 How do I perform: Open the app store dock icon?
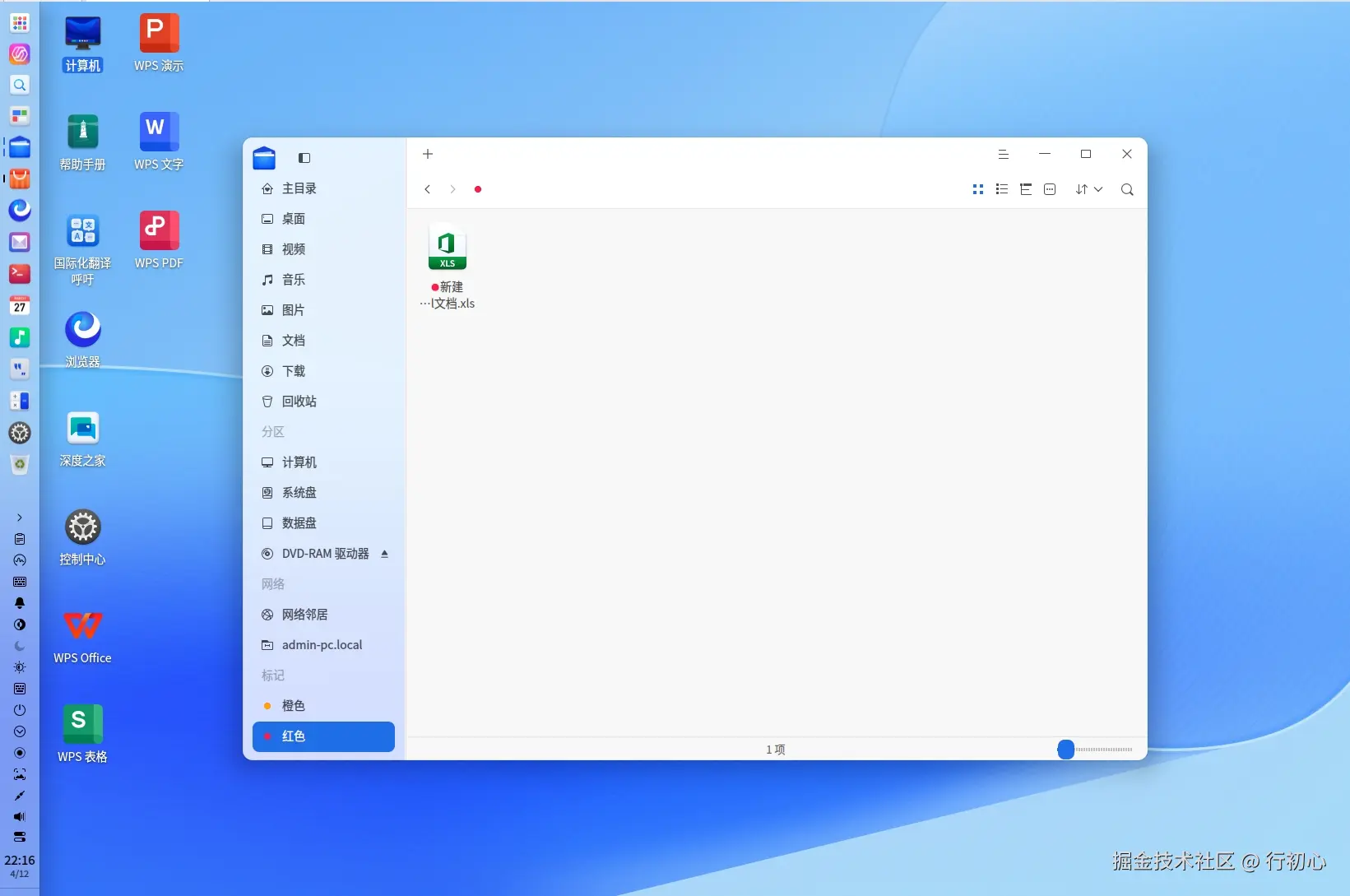point(20,179)
